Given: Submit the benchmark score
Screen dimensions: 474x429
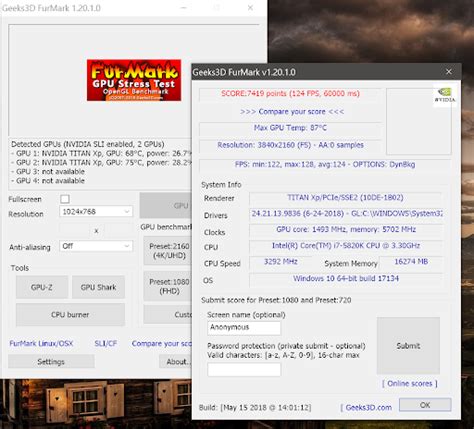Looking at the screenshot, I should click(408, 346).
